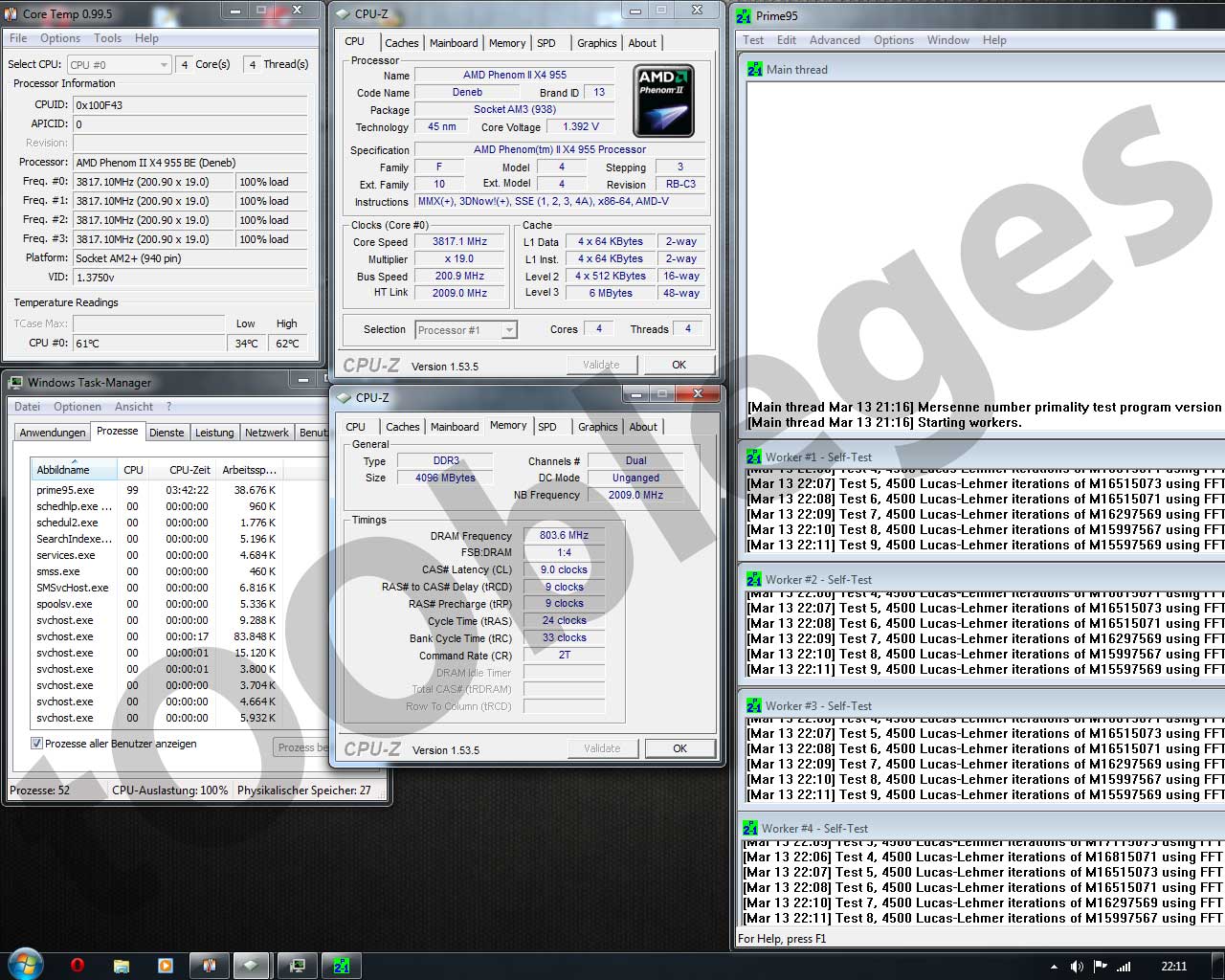Open the Ansicht menu in Task-Manager
Image resolution: width=1225 pixels, height=980 pixels.
pyautogui.click(x=134, y=407)
